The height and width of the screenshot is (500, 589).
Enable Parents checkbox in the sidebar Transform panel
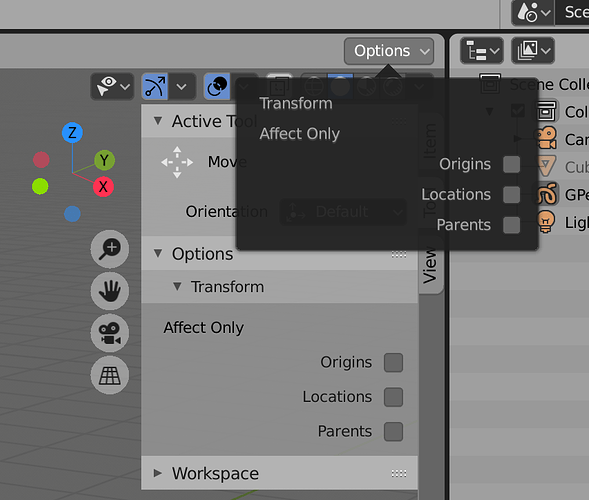393,432
